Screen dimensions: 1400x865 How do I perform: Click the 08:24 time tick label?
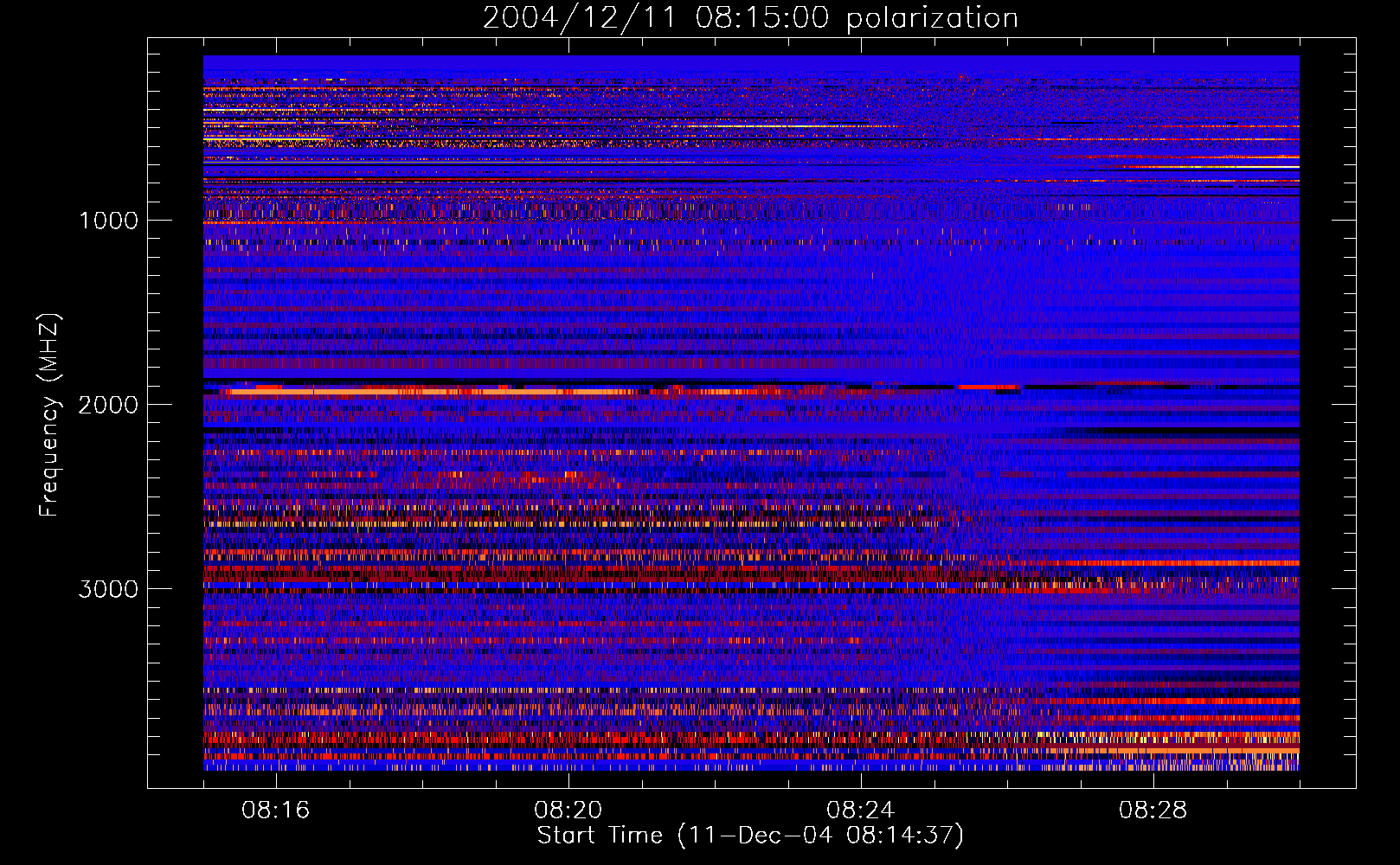coord(861,811)
